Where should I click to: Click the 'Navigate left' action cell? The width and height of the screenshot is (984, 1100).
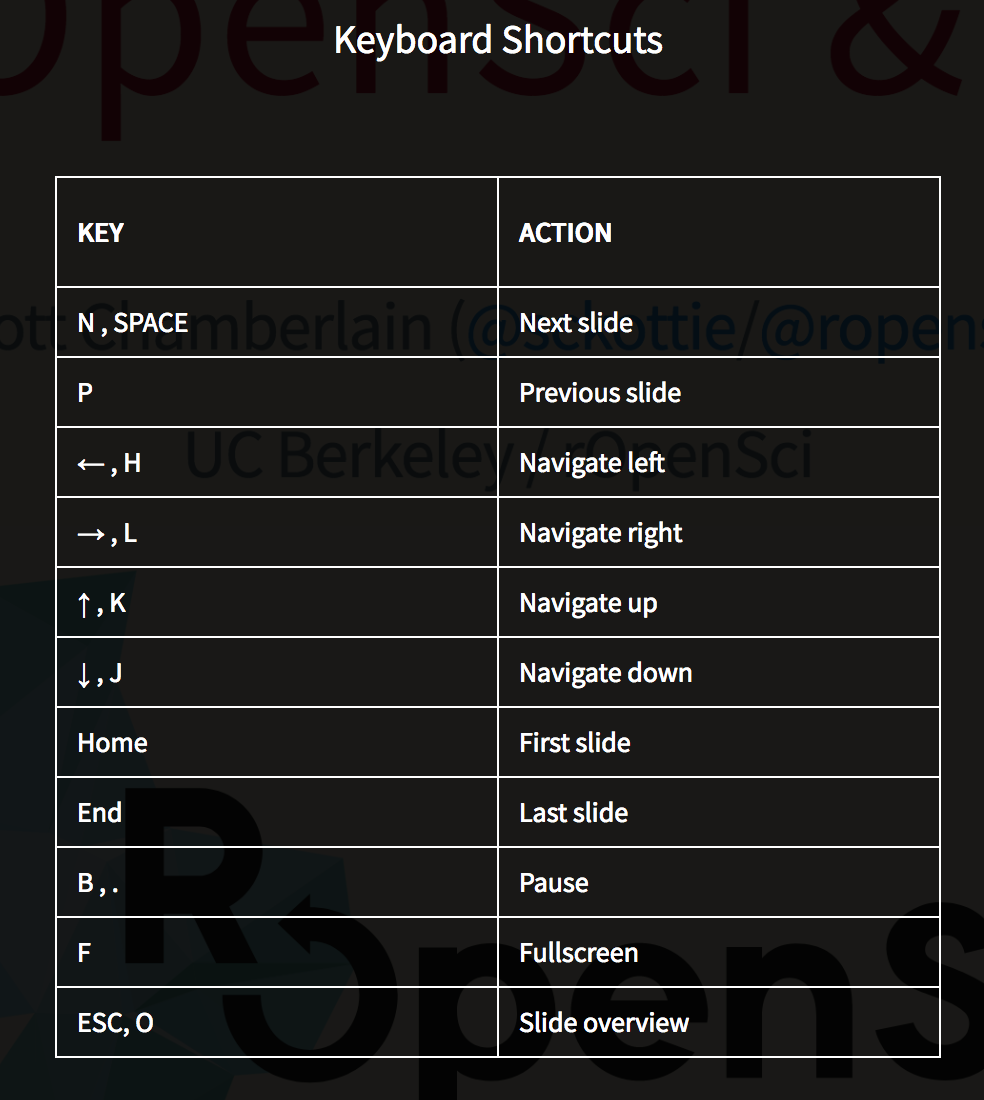click(x=719, y=462)
